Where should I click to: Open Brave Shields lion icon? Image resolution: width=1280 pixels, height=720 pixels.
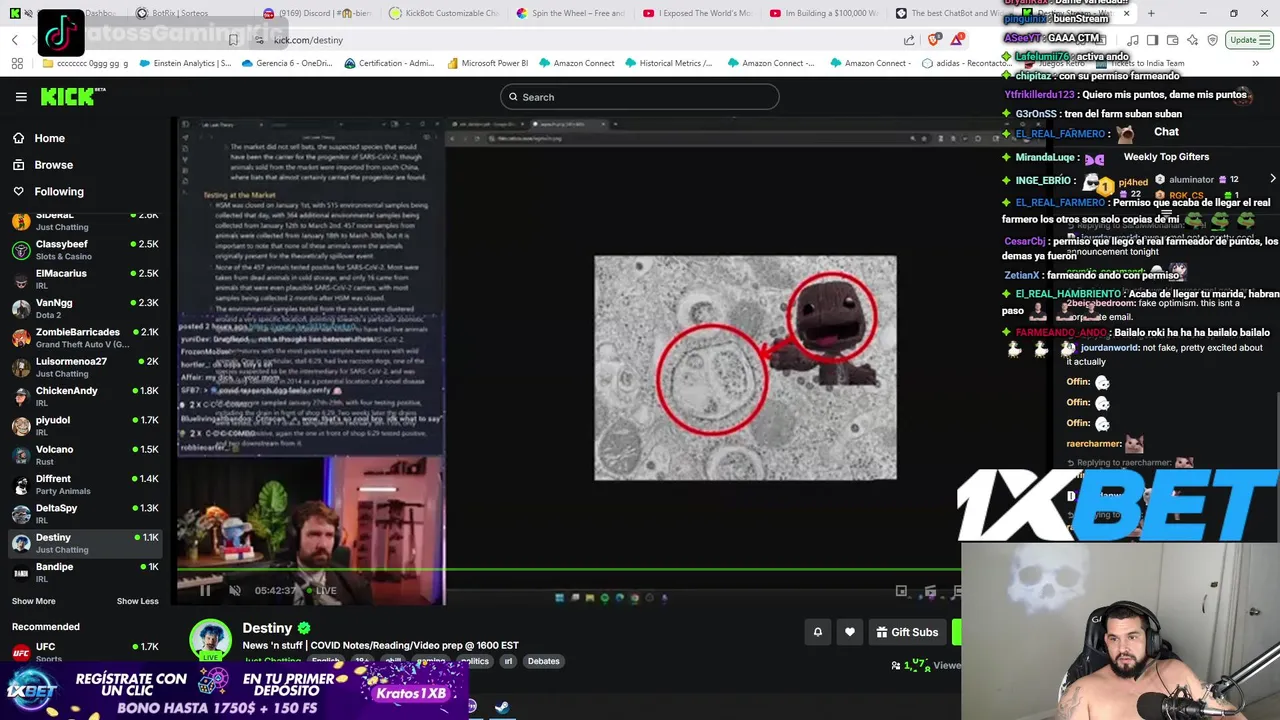coord(934,40)
